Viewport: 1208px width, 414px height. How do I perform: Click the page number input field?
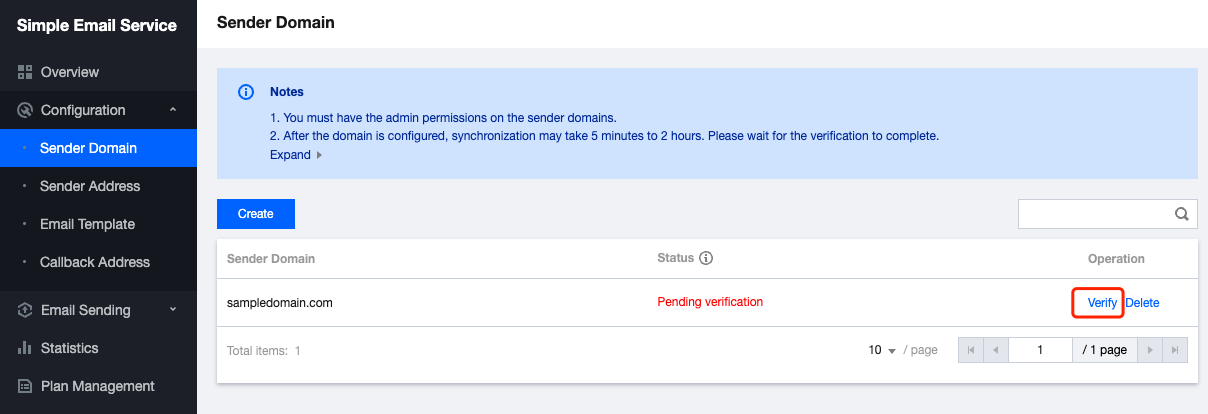(x=1040, y=350)
